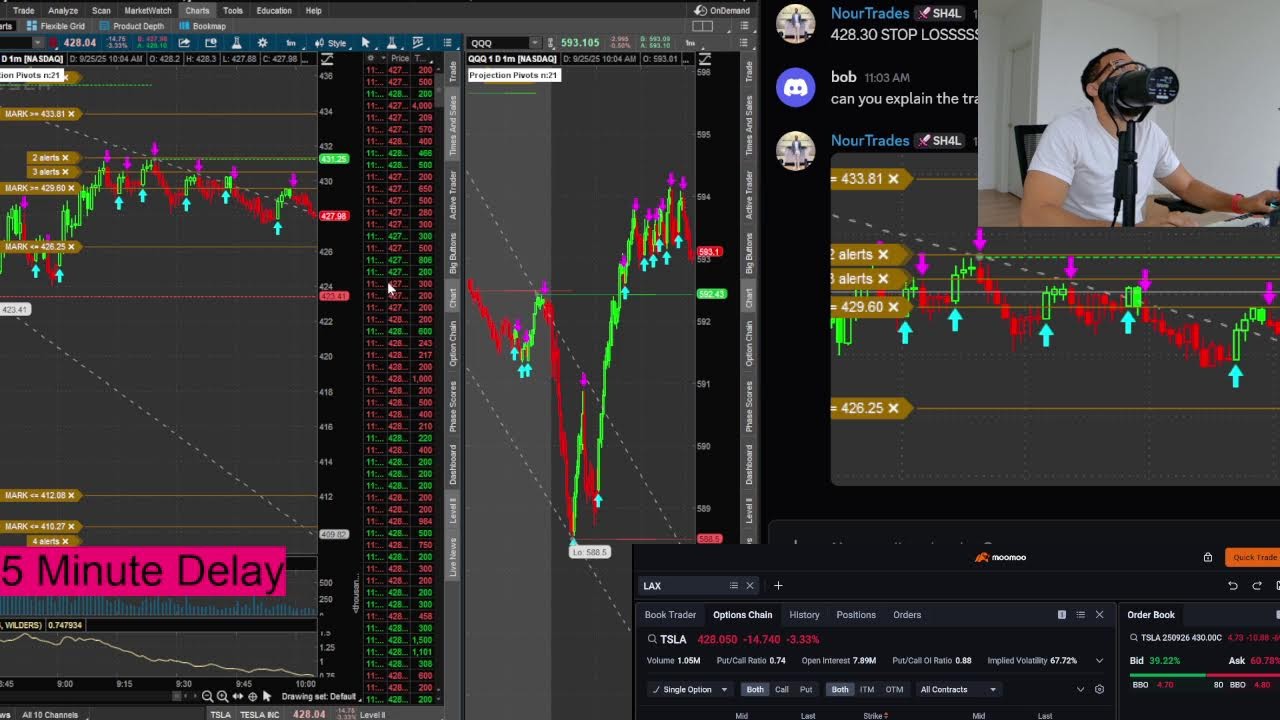Open the Options Chain hexagon settings icon
The width and height of the screenshot is (1280, 720).
tap(1099, 689)
